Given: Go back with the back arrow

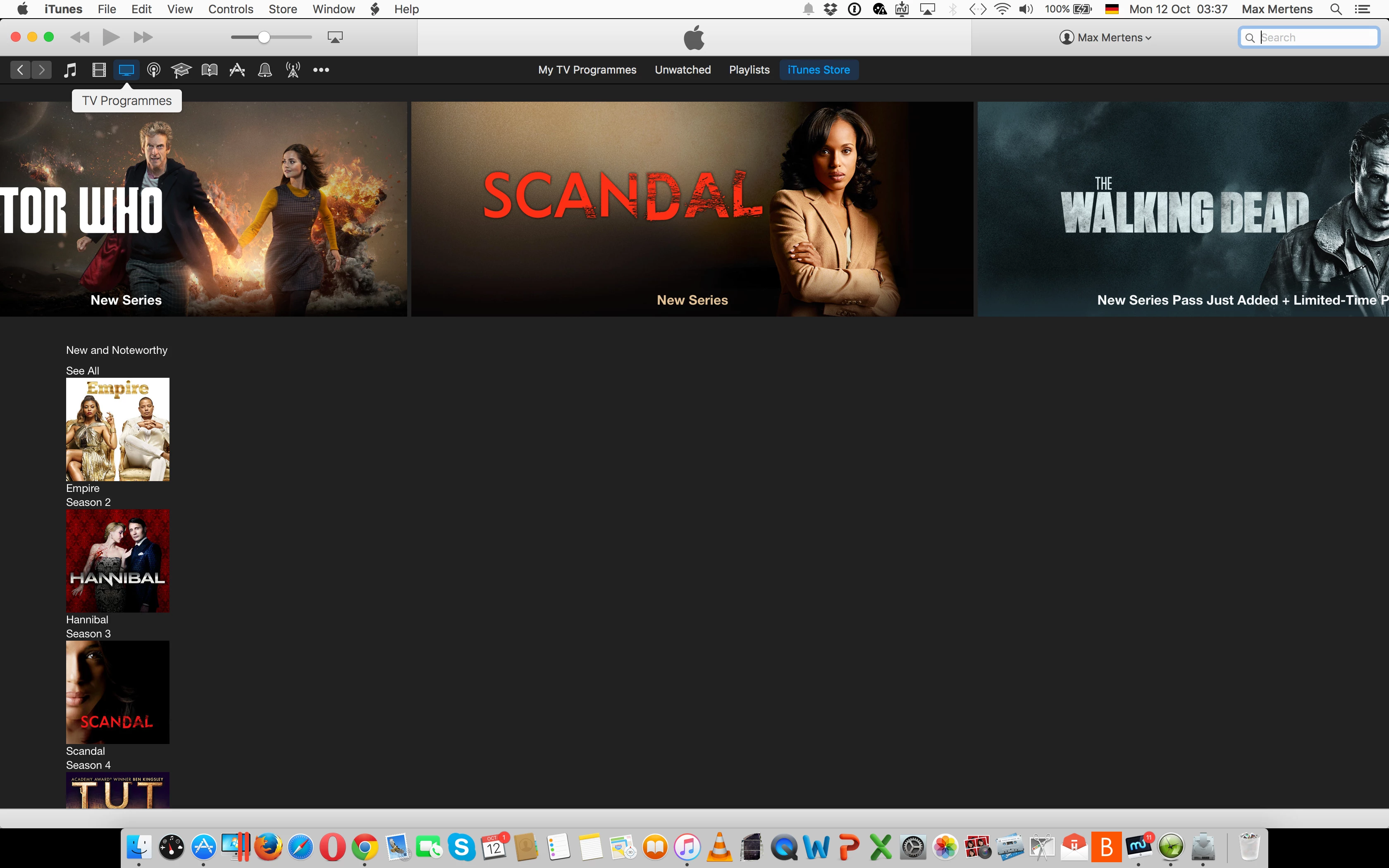Looking at the screenshot, I should pyautogui.click(x=20, y=70).
